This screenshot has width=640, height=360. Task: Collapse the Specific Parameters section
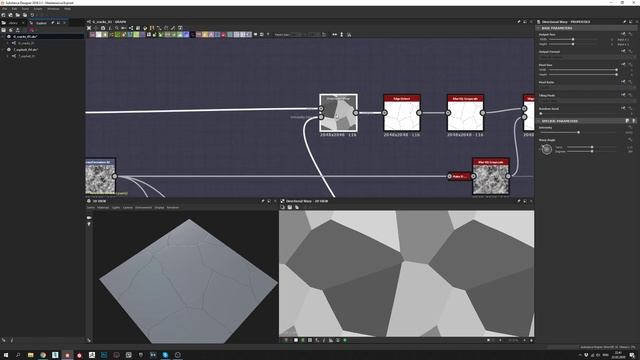[x=539, y=121]
